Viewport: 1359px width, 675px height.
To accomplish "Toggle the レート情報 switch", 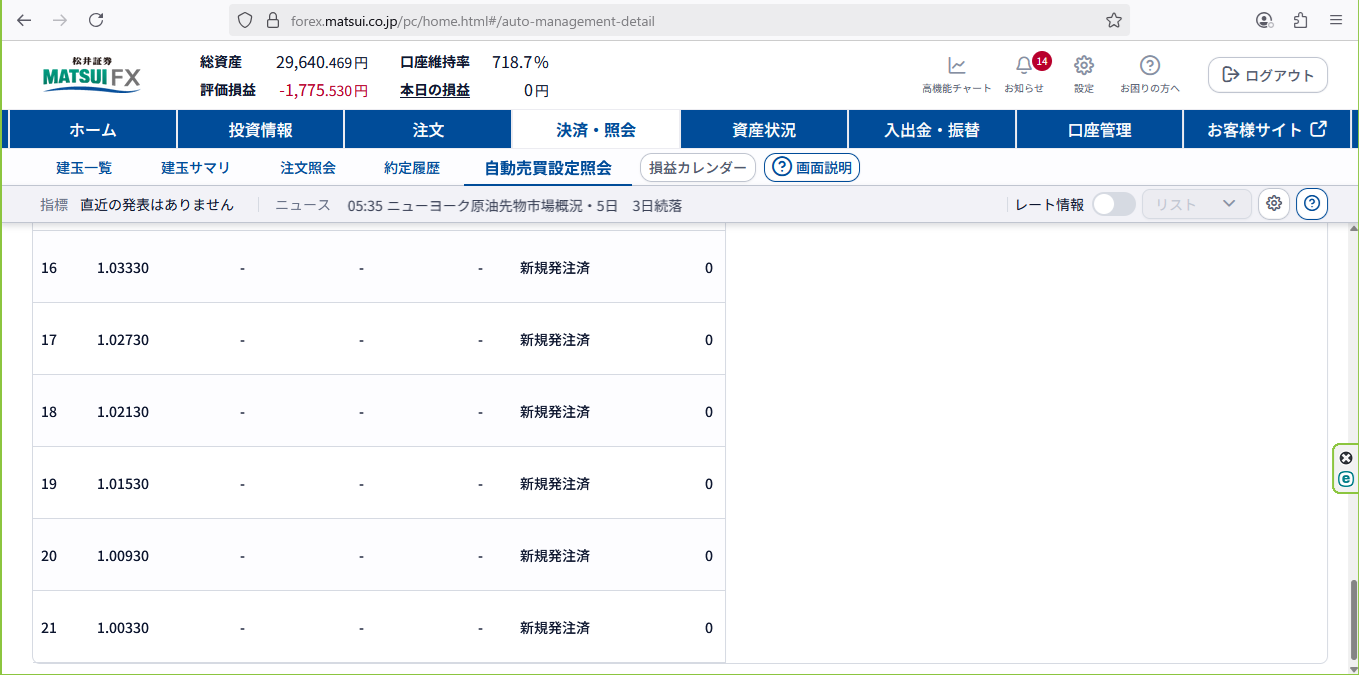I will [1113, 204].
